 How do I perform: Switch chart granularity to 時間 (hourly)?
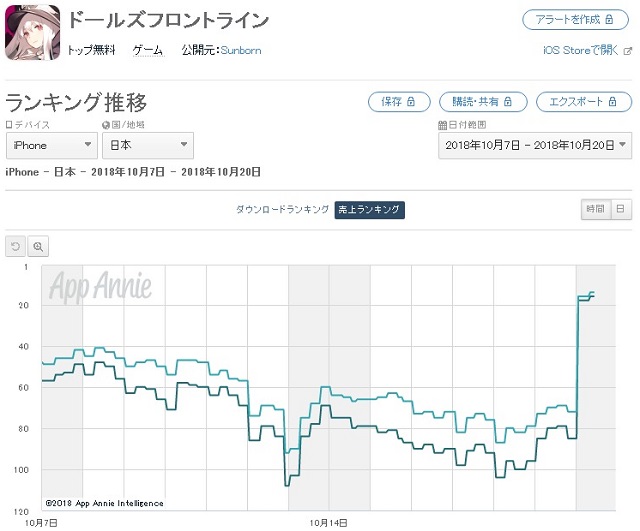pos(596,209)
